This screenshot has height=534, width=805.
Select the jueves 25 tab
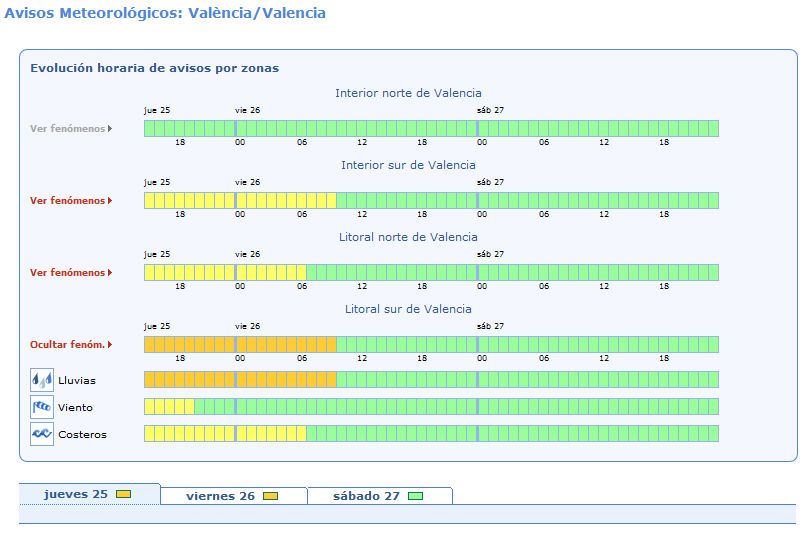coord(90,494)
